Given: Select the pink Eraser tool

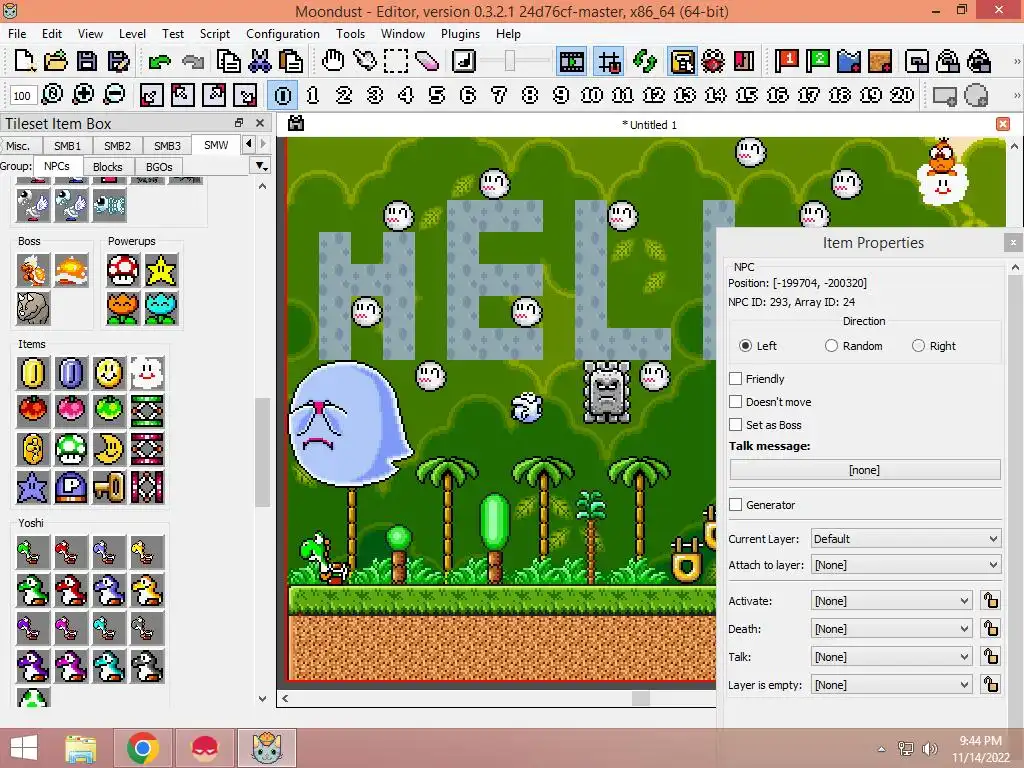Looking at the screenshot, I should (426, 61).
